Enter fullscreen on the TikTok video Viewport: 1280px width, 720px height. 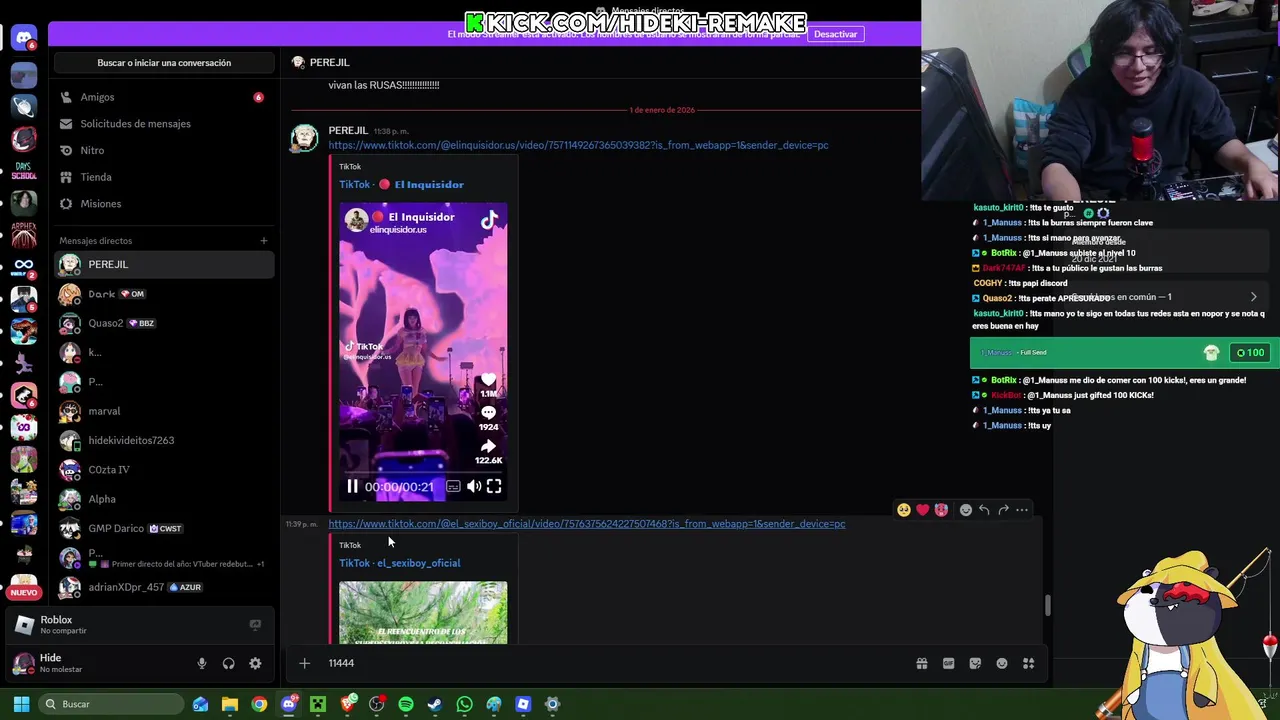click(494, 487)
